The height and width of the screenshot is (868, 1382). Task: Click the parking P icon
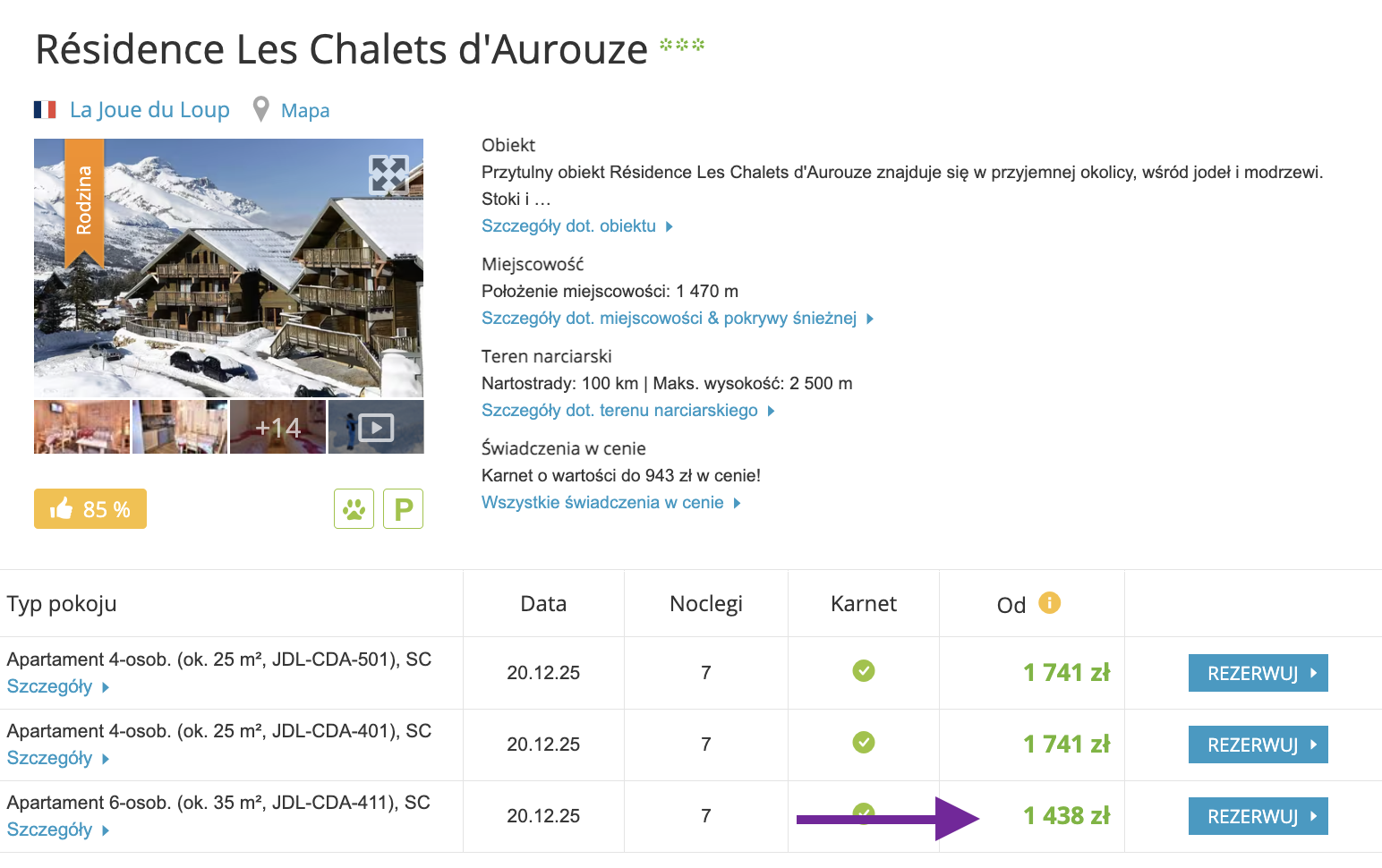403,509
